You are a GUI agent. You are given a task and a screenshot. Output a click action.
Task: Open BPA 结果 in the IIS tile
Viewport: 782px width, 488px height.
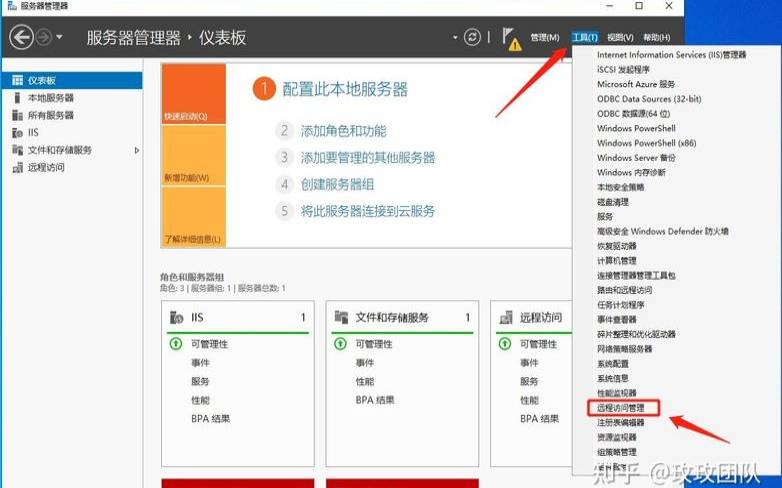click(210, 419)
